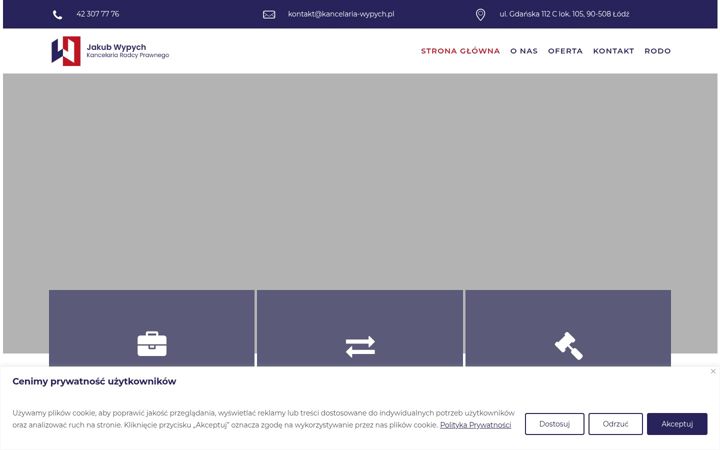The image size is (720, 450).
Task: Open the O Nas menu item
Action: pos(524,51)
